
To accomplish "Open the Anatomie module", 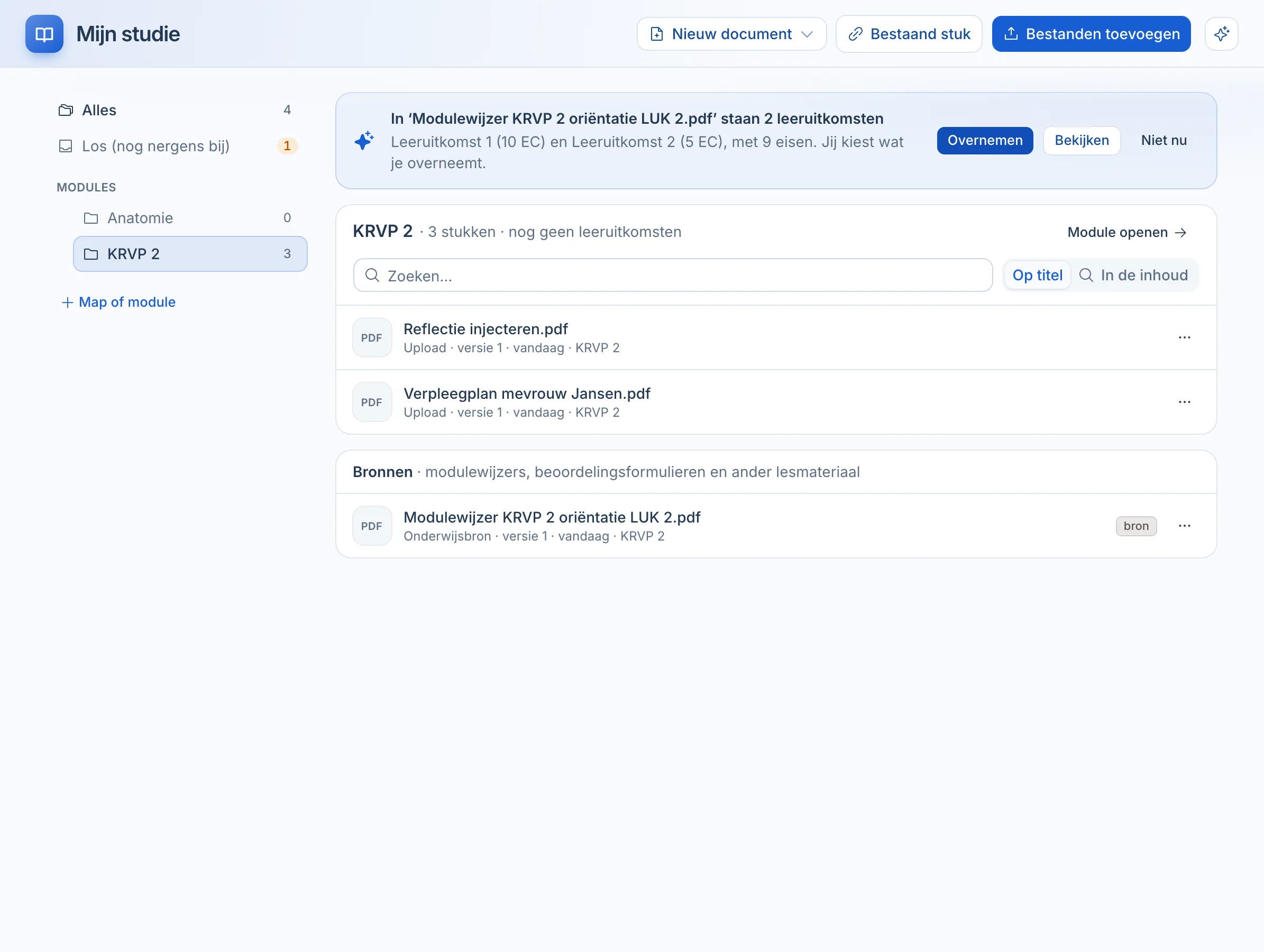I will (190, 218).
